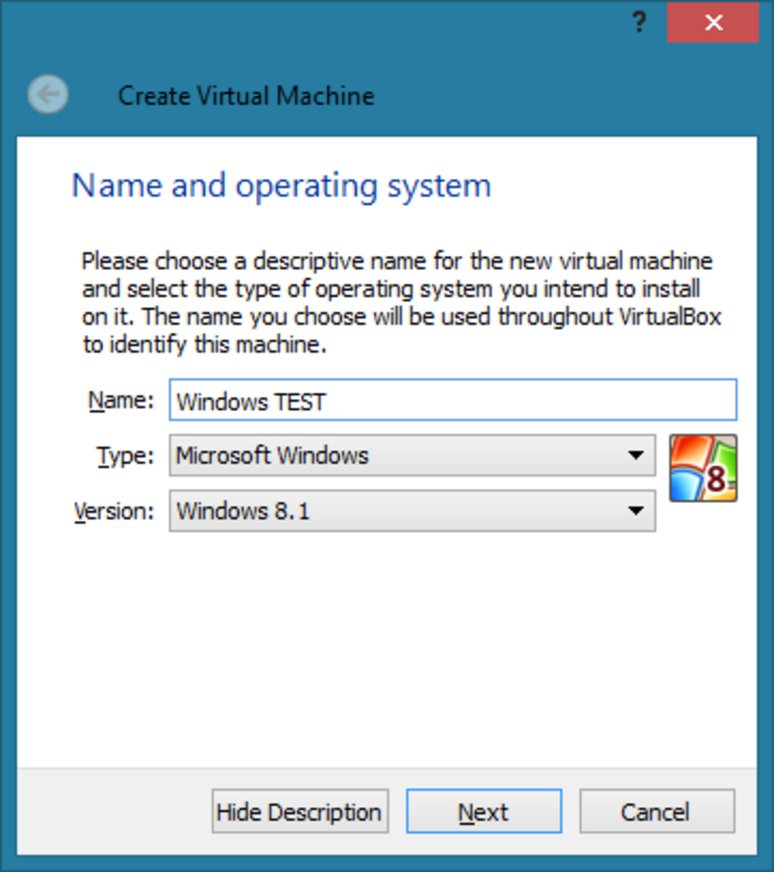Click the "Type:" field label

125,456
